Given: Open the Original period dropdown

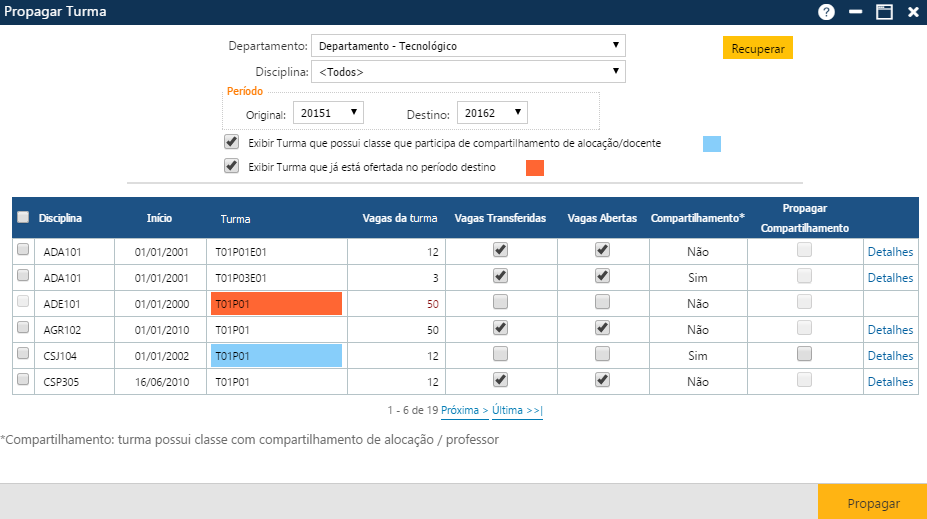Looking at the screenshot, I should tap(328, 113).
